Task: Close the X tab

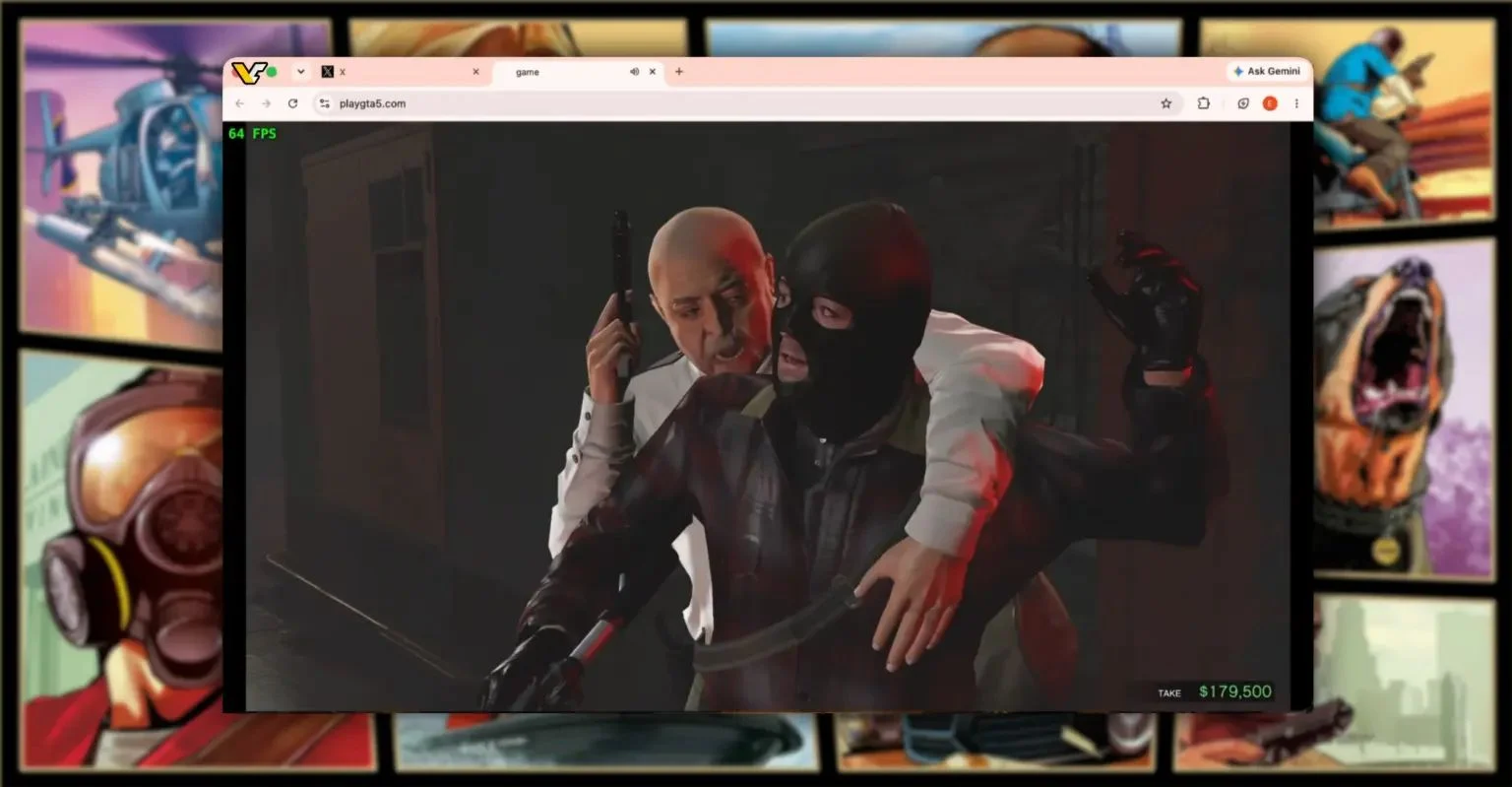Action: [x=475, y=72]
